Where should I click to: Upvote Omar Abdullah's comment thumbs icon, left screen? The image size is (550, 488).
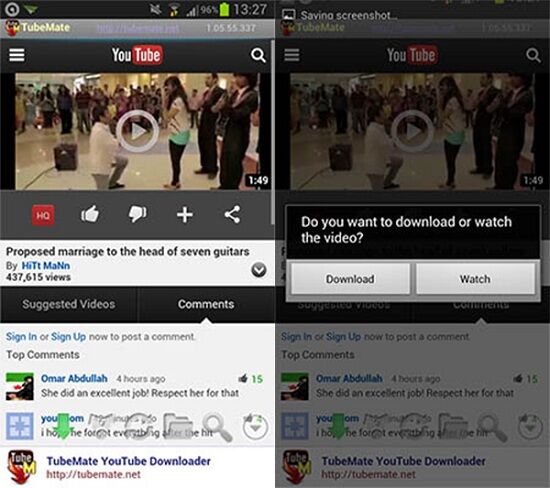click(x=243, y=379)
